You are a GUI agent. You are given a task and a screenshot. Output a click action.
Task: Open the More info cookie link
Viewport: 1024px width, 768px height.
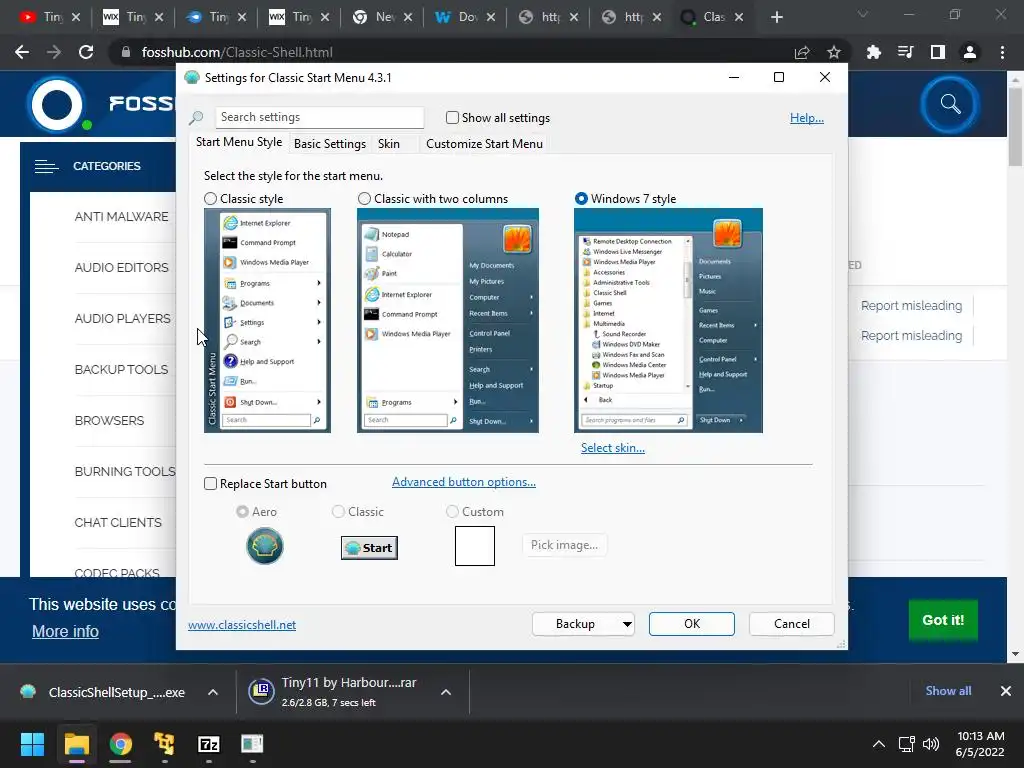click(x=65, y=632)
